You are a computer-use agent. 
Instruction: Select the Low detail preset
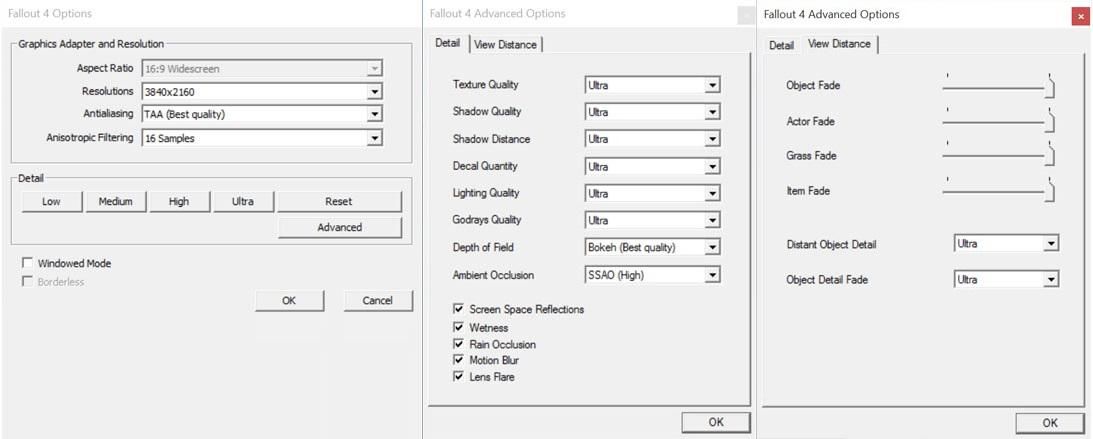coord(52,201)
